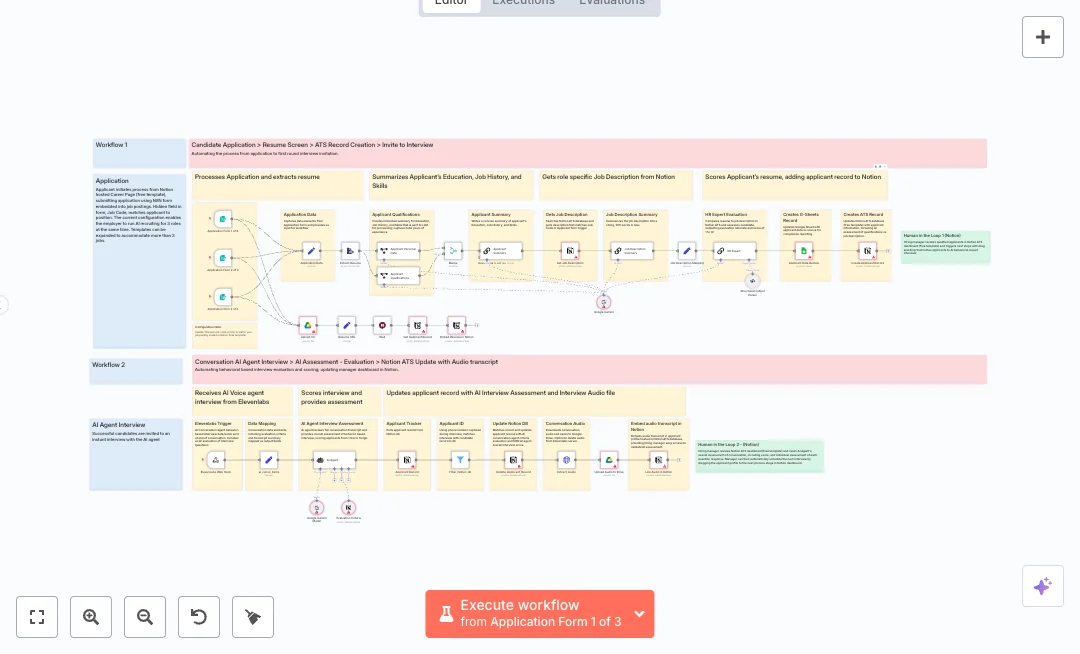Viewport: 1080px width, 654px height.
Task: Click the add node plus button
Action: 1042,37
